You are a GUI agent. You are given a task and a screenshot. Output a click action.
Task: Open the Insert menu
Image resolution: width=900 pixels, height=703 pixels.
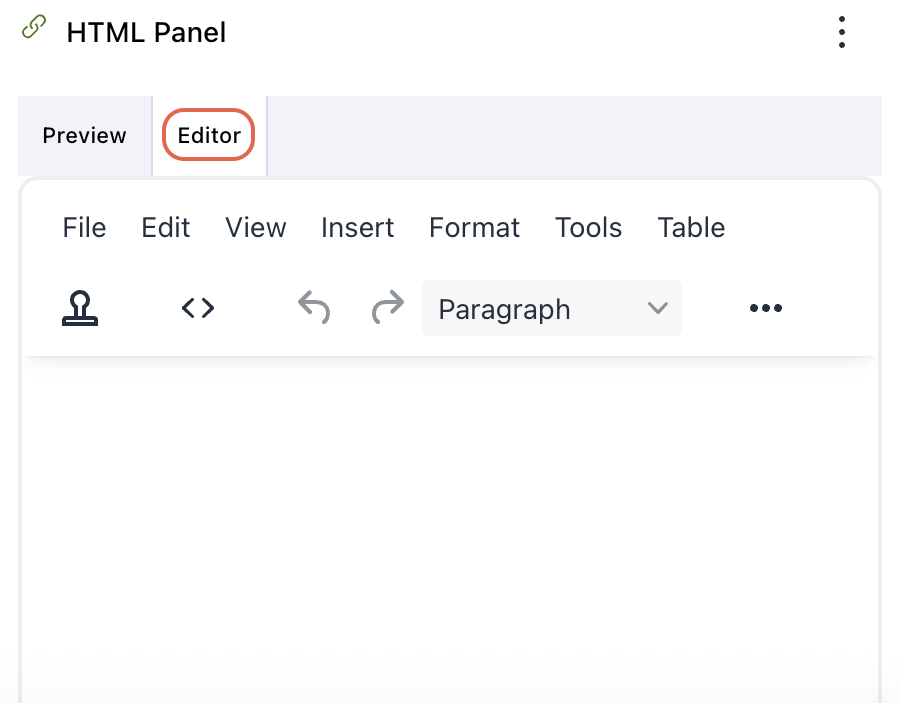[357, 227]
